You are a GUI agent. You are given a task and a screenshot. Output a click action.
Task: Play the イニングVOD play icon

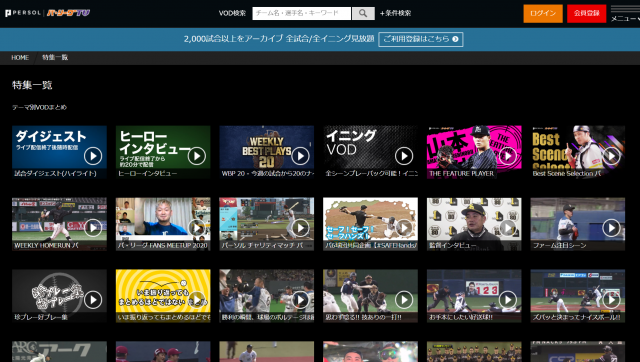(x=404, y=156)
